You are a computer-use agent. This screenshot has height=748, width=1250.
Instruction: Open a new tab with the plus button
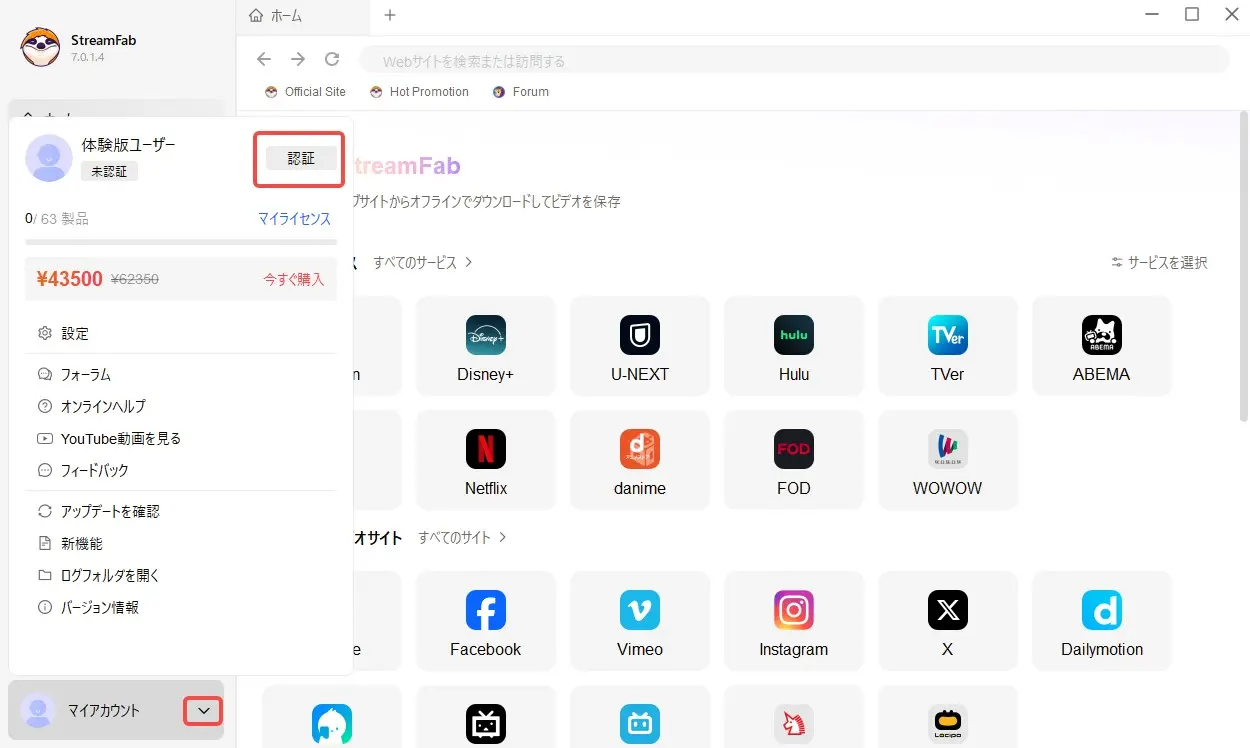click(x=390, y=15)
